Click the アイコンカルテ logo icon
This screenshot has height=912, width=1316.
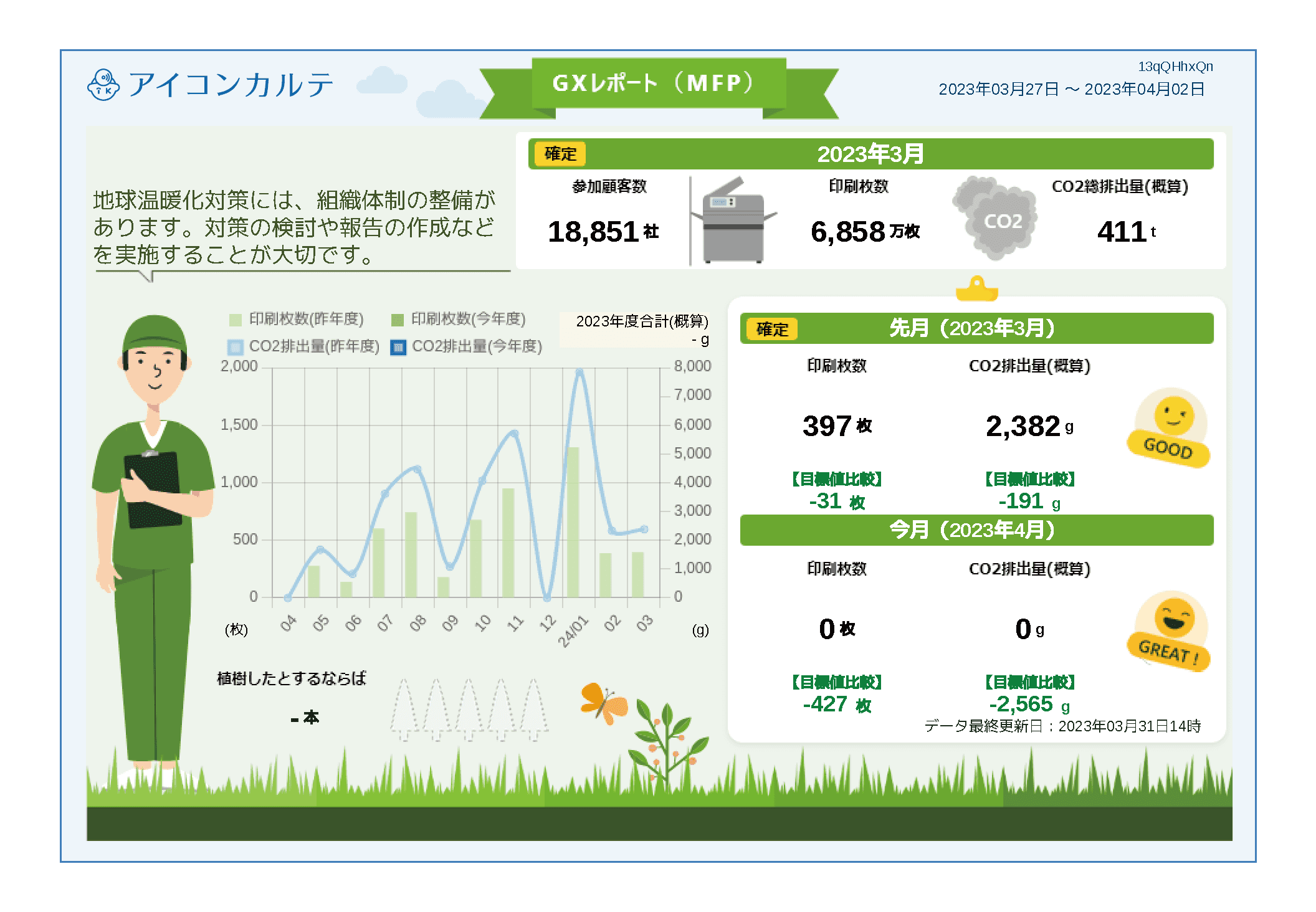pyautogui.click(x=103, y=85)
